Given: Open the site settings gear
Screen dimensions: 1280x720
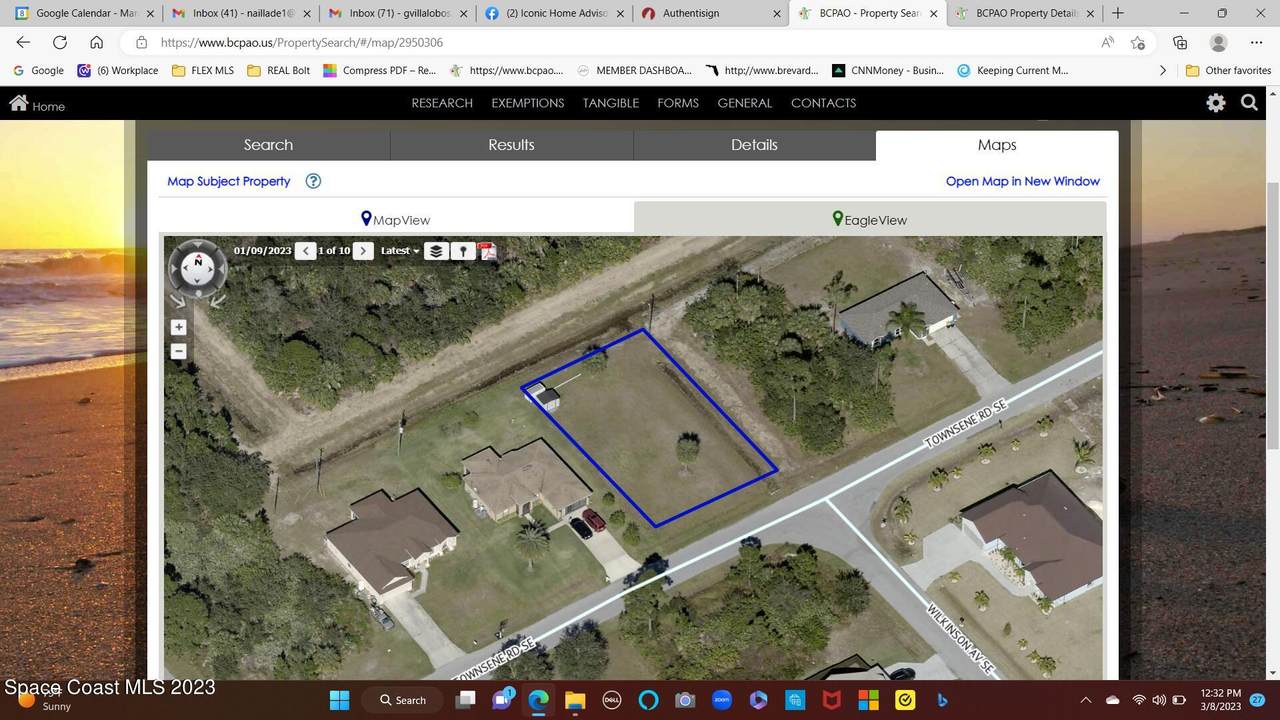Looking at the screenshot, I should click(1215, 103).
